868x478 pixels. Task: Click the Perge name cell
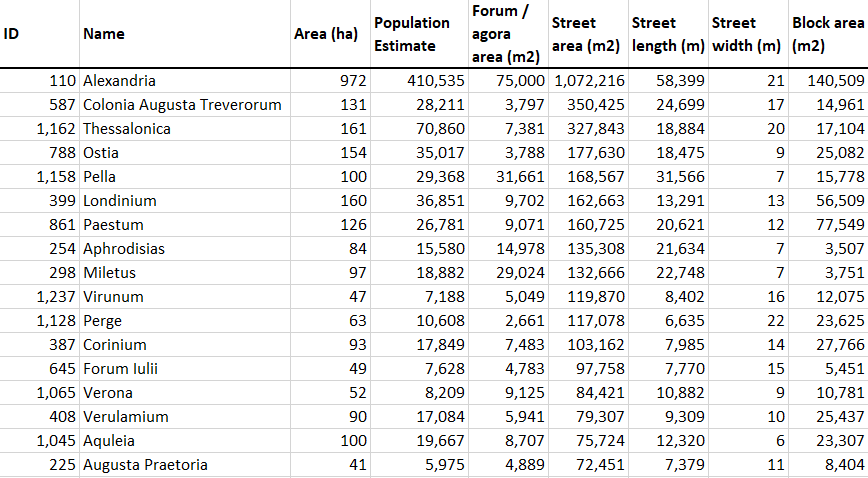pos(185,321)
